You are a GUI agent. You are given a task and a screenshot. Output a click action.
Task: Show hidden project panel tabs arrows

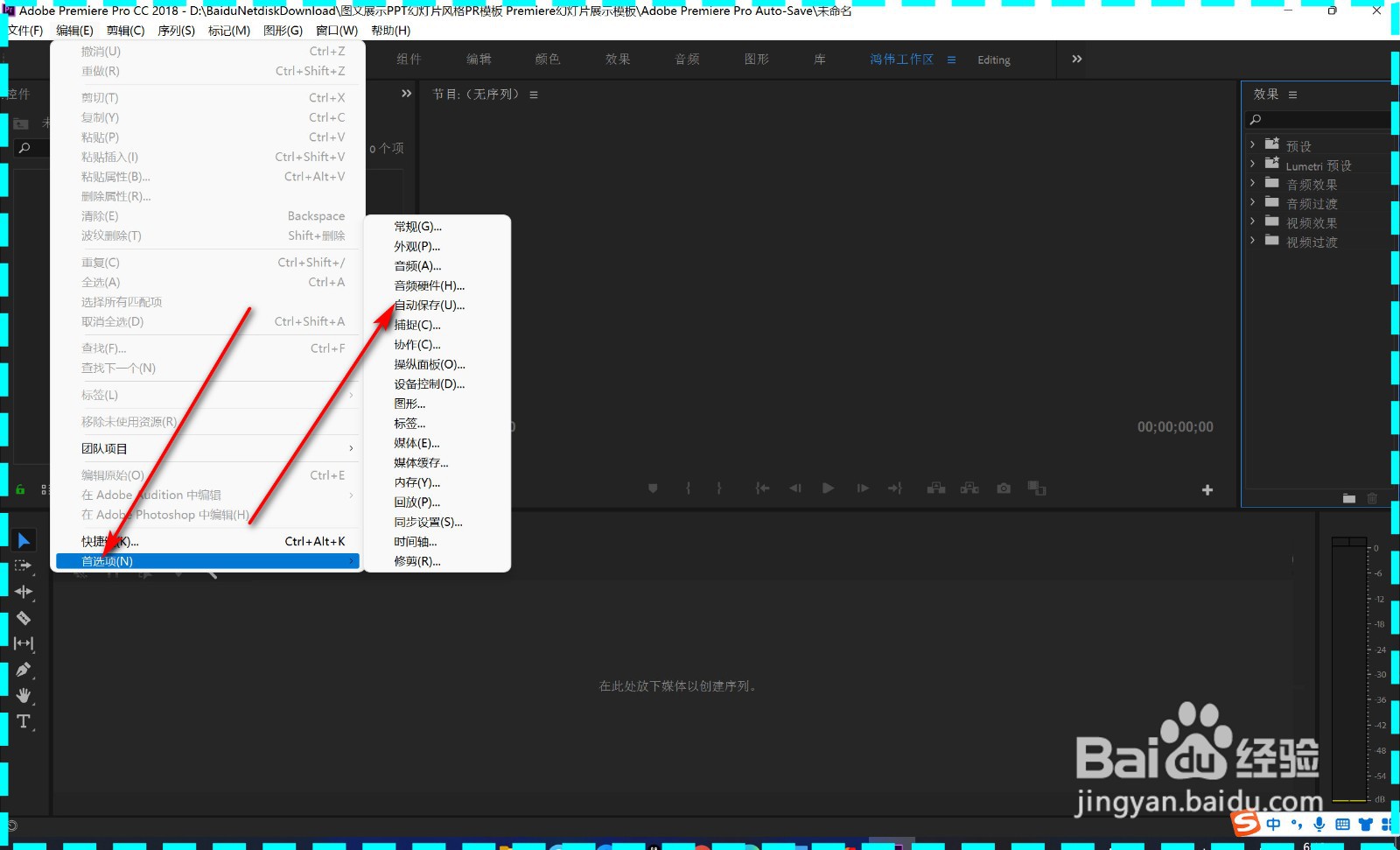pos(406,93)
